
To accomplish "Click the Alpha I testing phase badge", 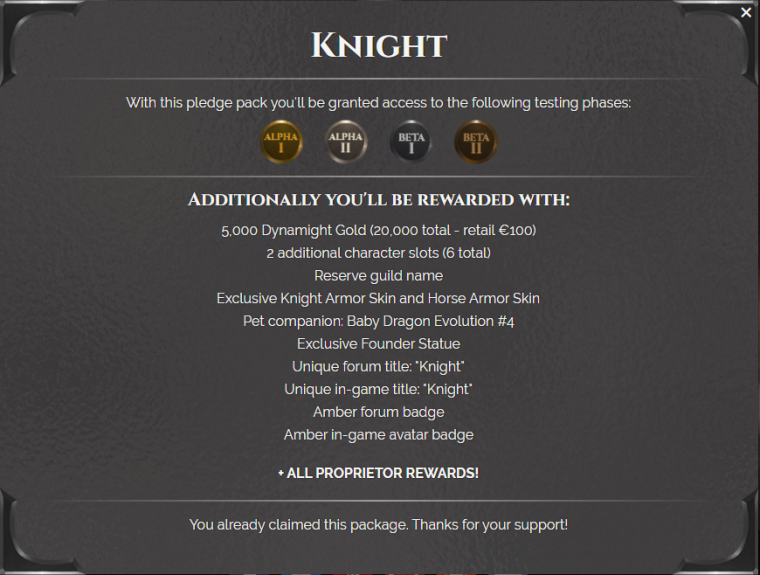I will coord(281,142).
